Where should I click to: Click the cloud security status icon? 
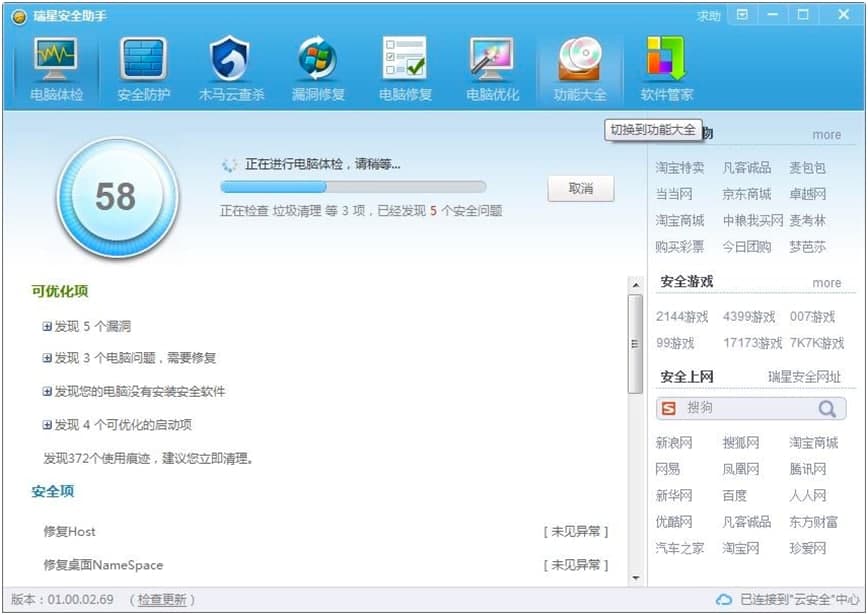(x=724, y=600)
